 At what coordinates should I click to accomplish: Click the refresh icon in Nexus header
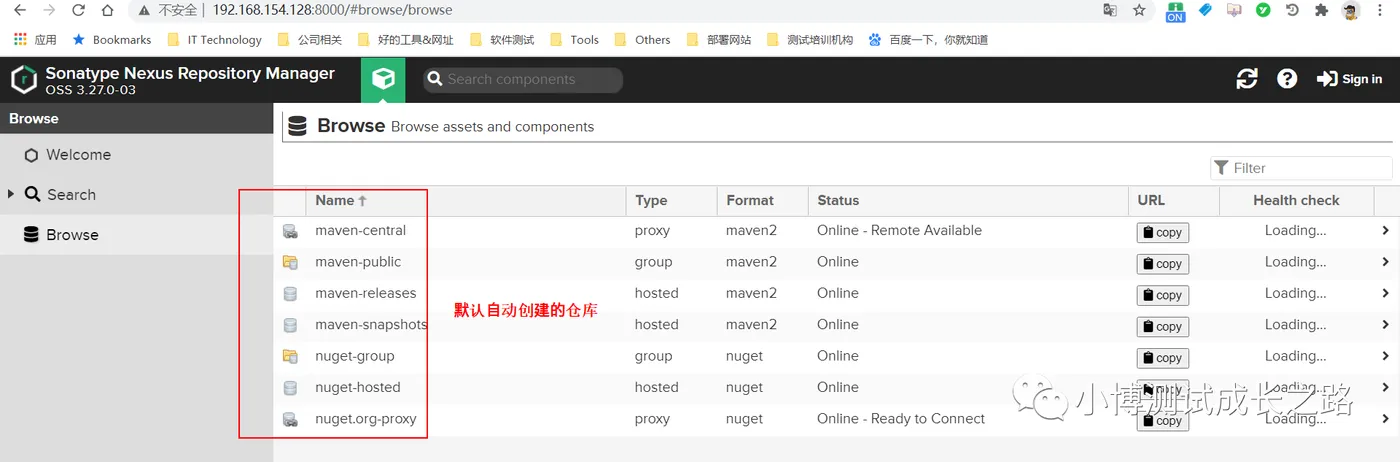[x=1247, y=79]
